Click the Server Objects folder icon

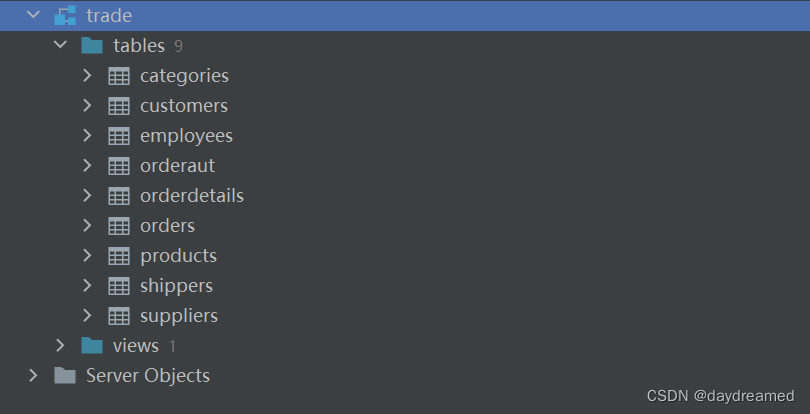65,376
